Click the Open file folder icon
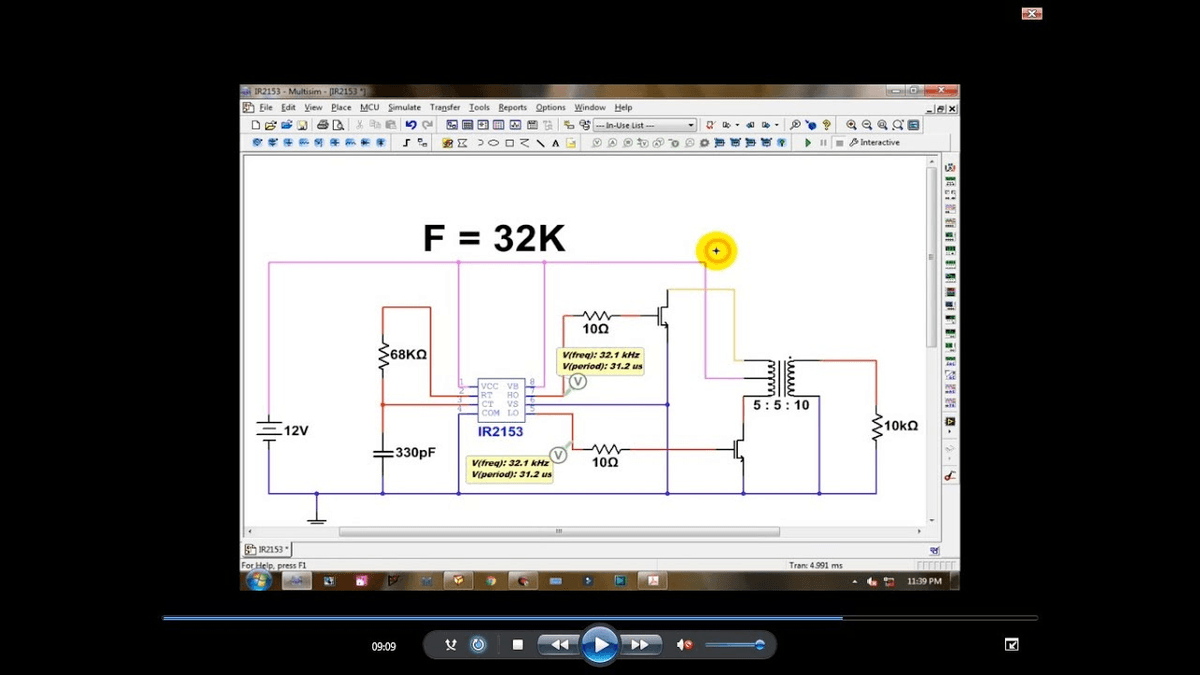 pyautogui.click(x=270, y=125)
